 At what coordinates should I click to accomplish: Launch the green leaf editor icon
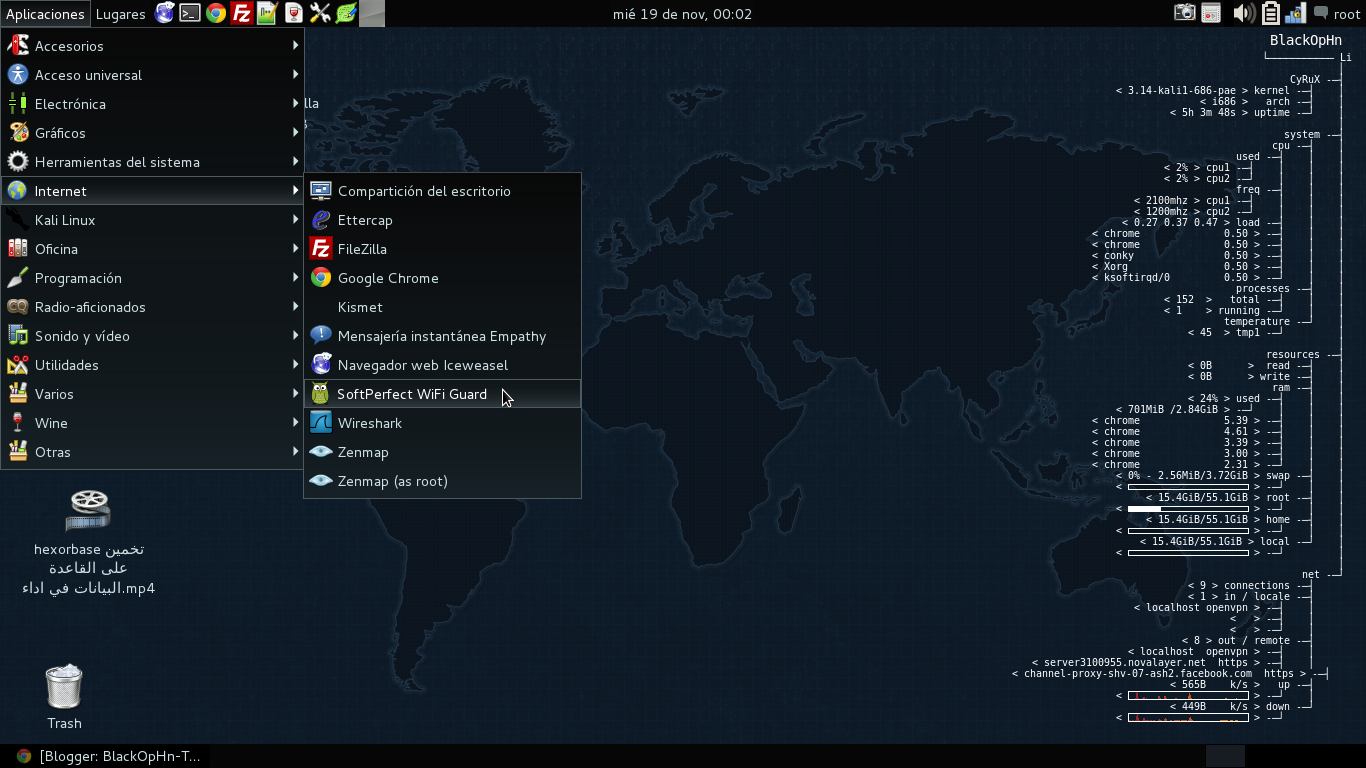click(346, 13)
